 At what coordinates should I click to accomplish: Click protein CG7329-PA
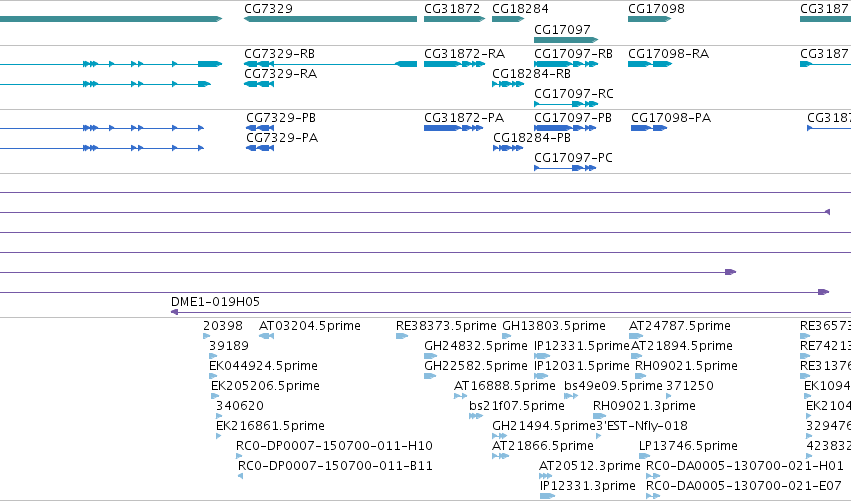coord(282,138)
